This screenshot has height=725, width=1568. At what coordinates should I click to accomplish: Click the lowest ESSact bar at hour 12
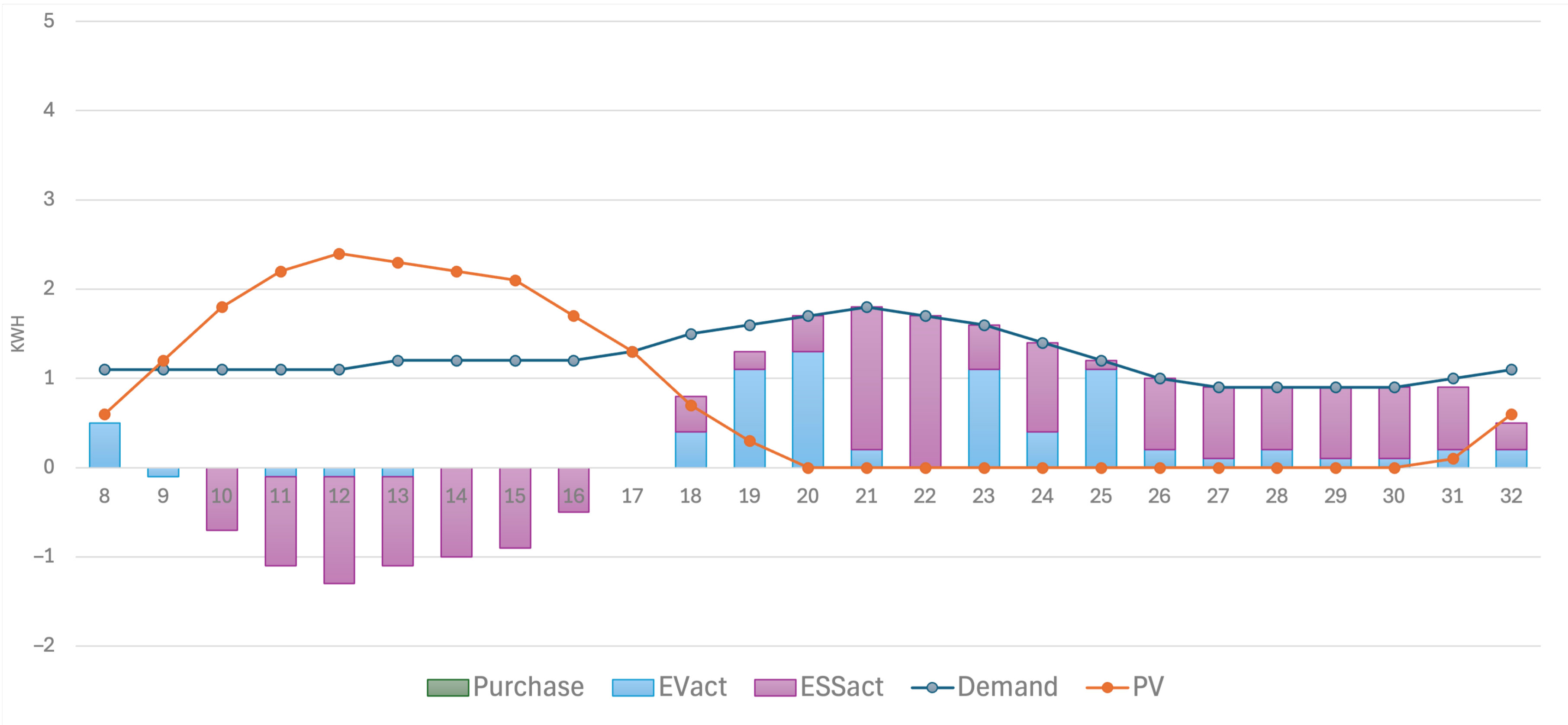click(339, 530)
